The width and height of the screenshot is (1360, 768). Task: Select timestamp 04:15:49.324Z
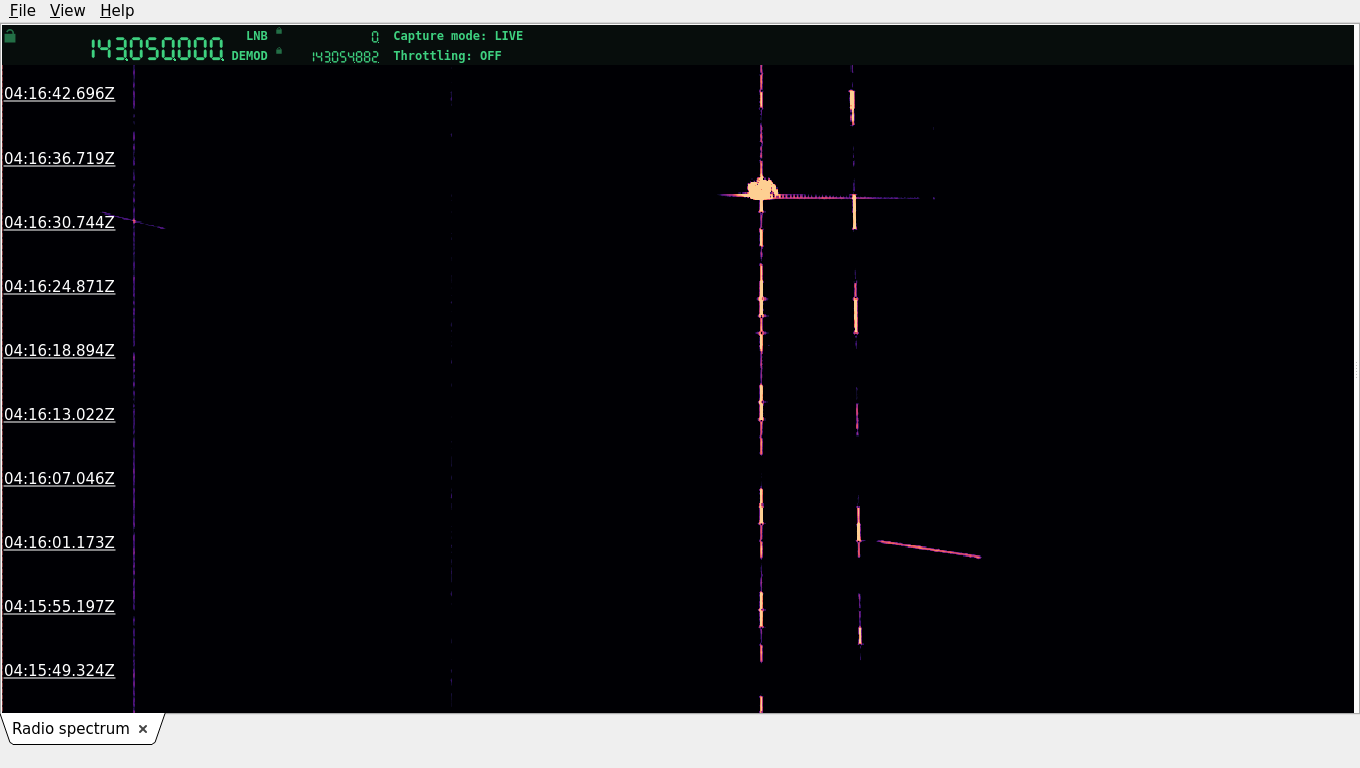coord(60,670)
